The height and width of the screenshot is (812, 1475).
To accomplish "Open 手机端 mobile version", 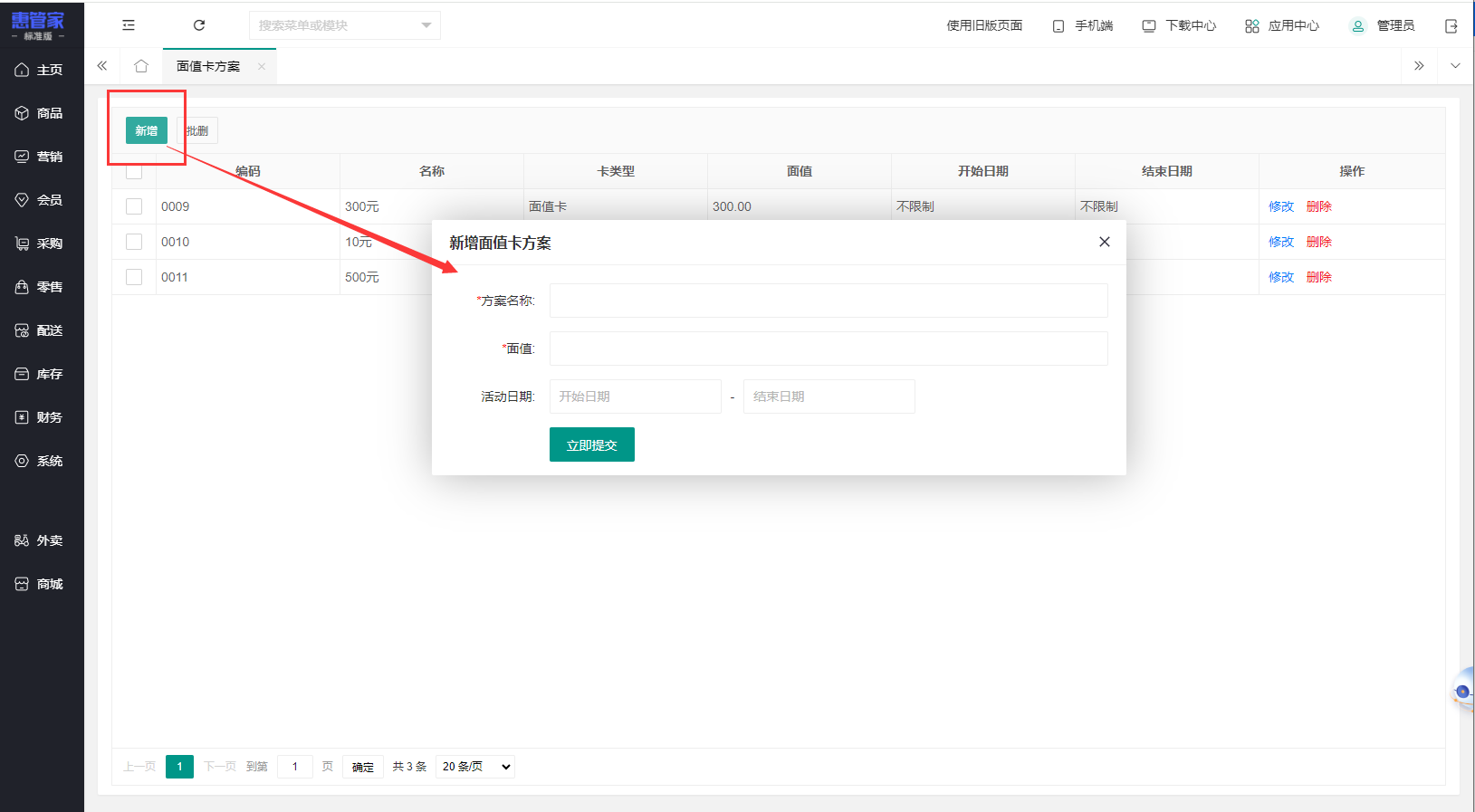I will coord(1083,25).
